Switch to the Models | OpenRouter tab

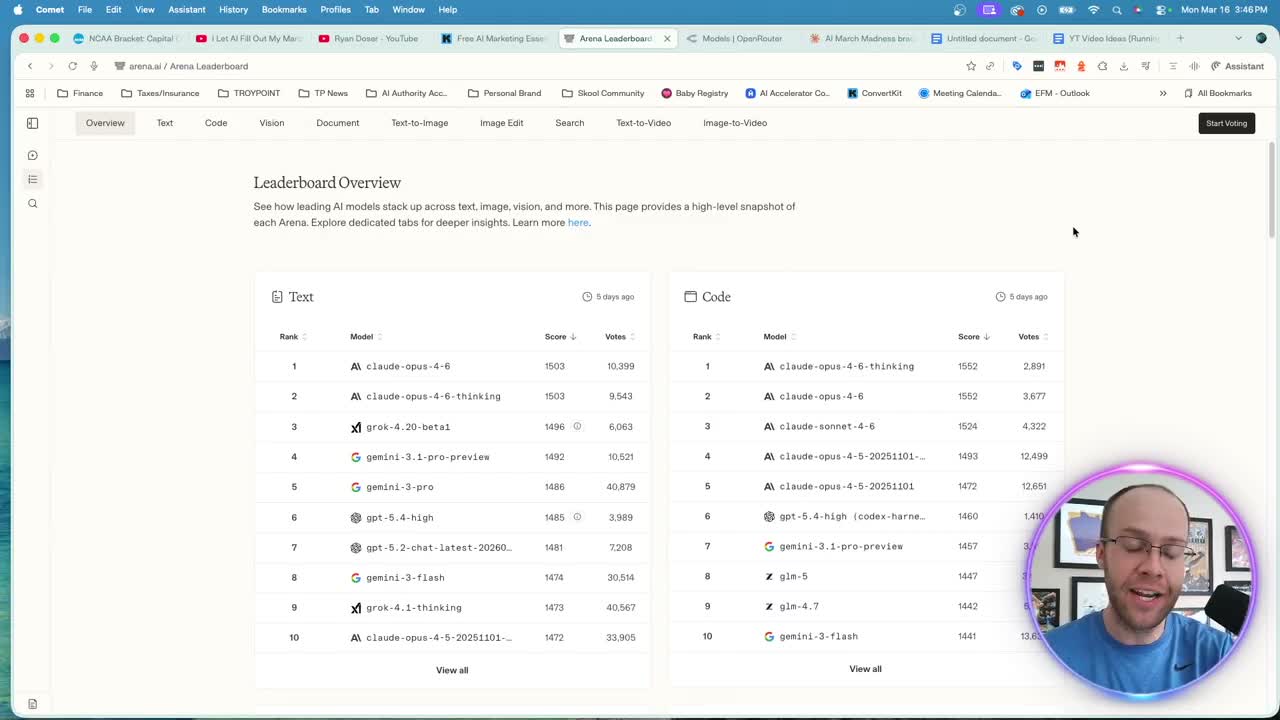pos(740,38)
